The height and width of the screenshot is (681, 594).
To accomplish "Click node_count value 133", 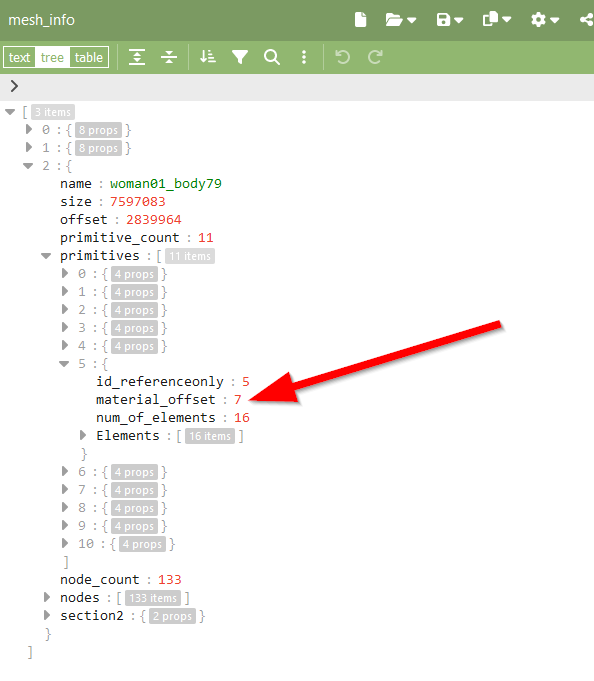I will click(169, 580).
